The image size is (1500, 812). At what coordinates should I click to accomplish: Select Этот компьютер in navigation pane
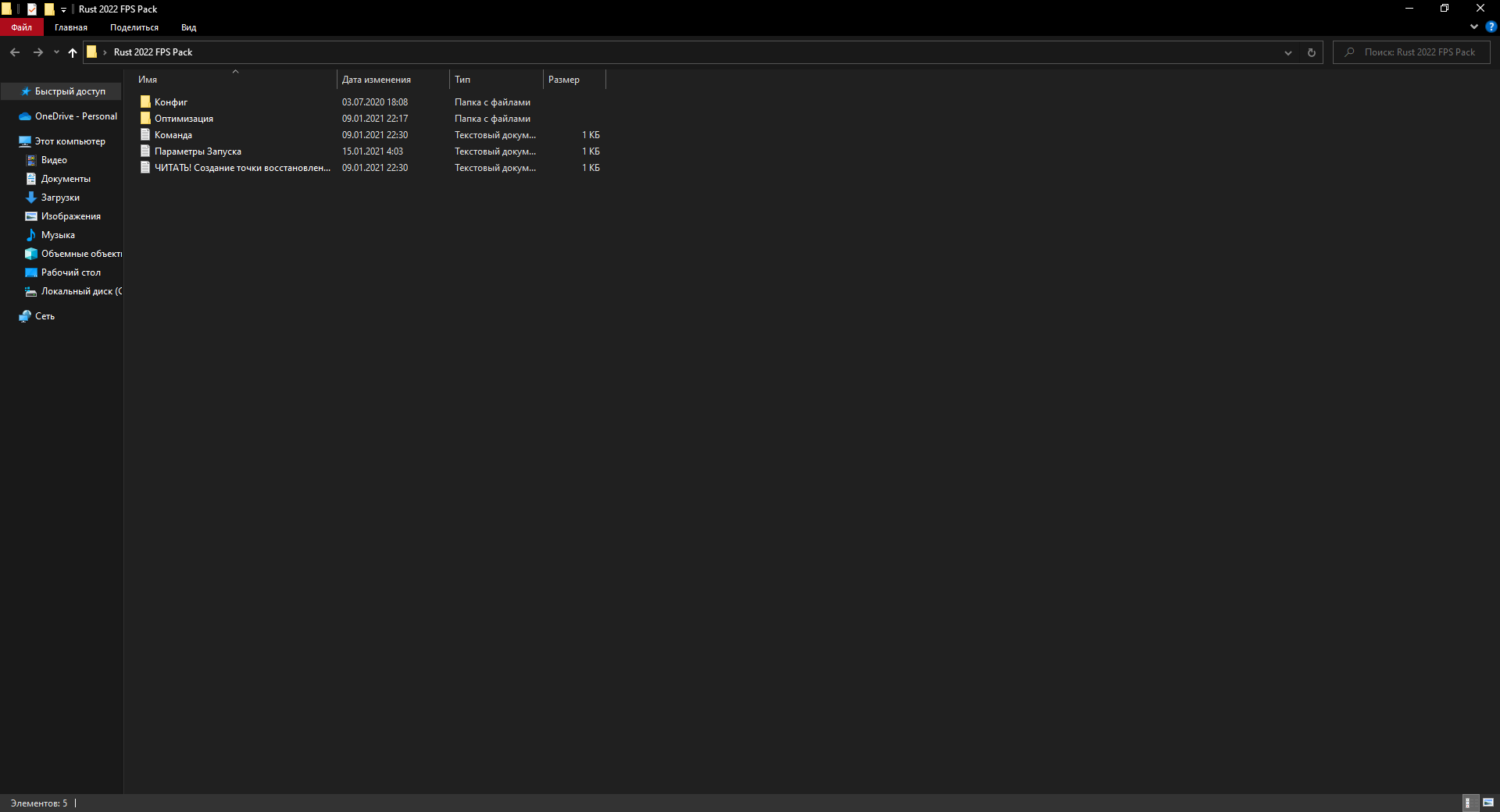pos(62,141)
